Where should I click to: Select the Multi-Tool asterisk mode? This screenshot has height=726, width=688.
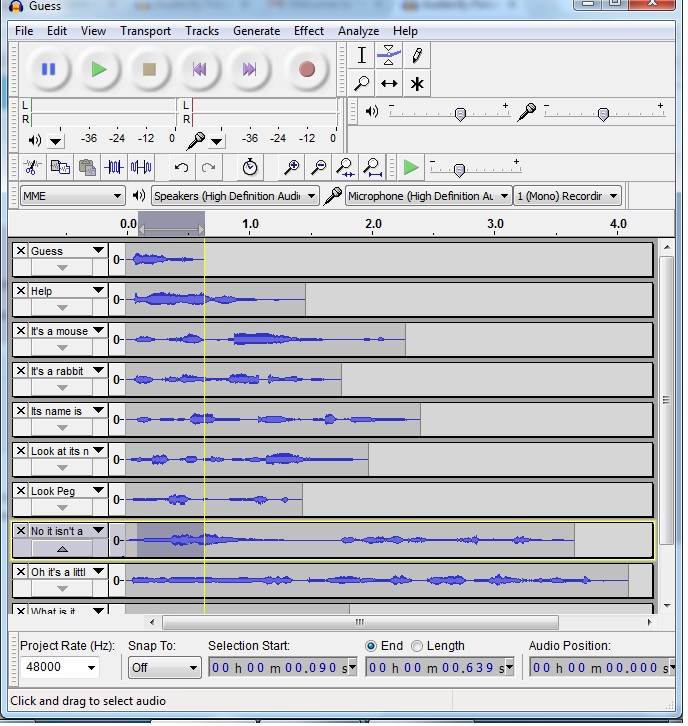pyautogui.click(x=417, y=83)
